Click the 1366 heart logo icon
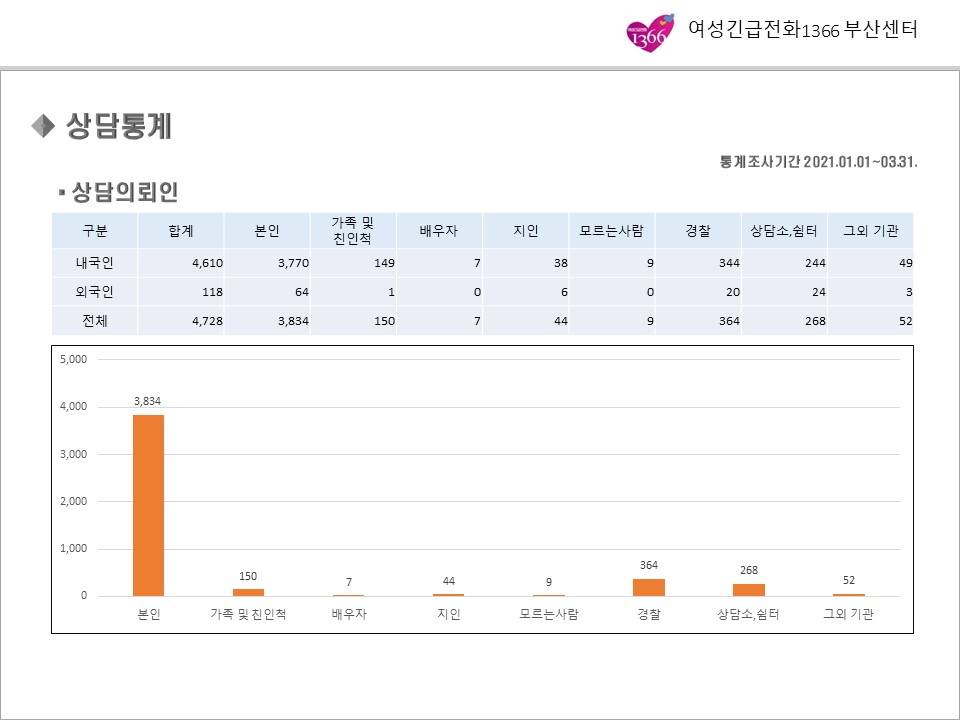This screenshot has width=960, height=720. click(x=650, y=32)
